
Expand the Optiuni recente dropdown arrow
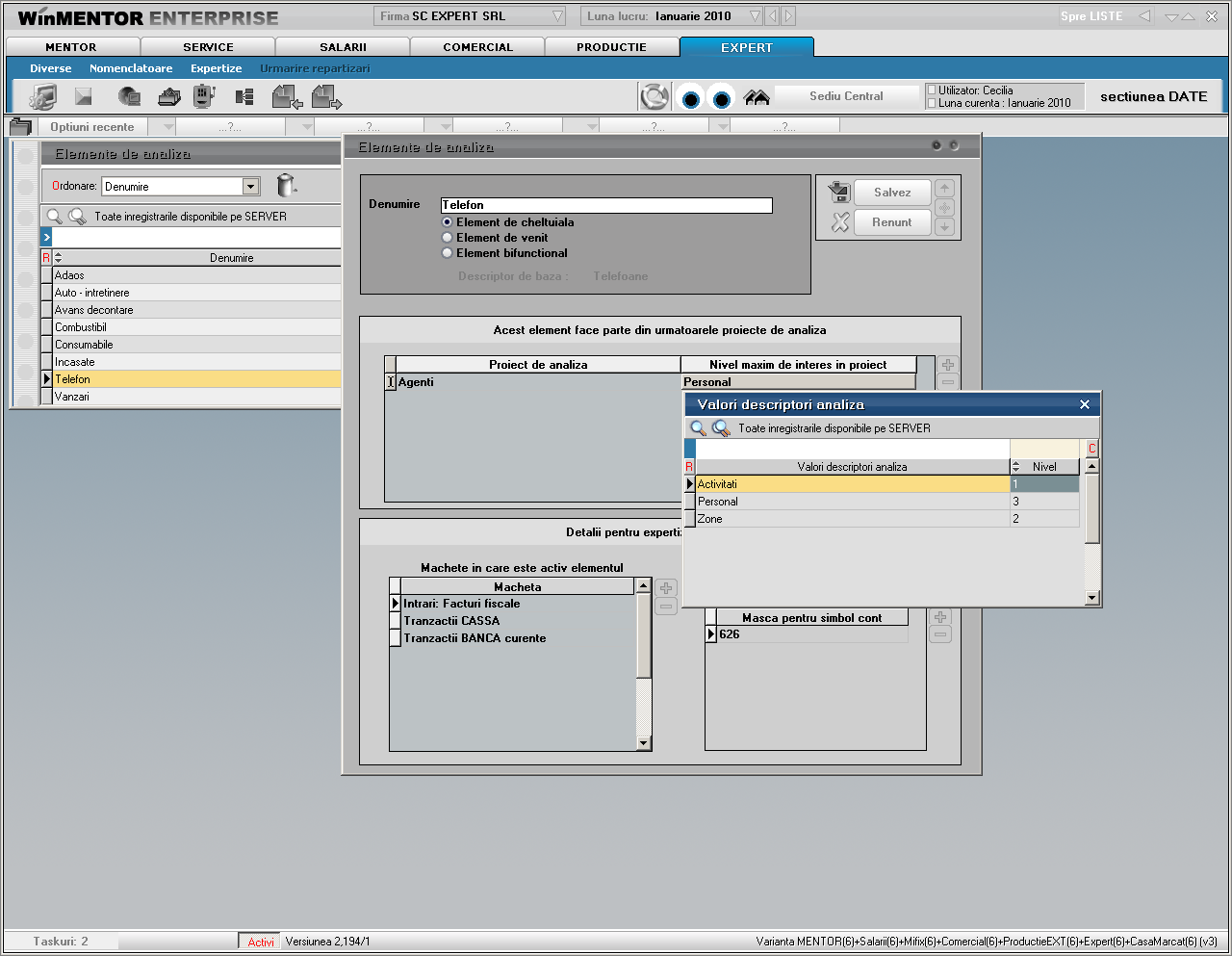[x=167, y=127]
